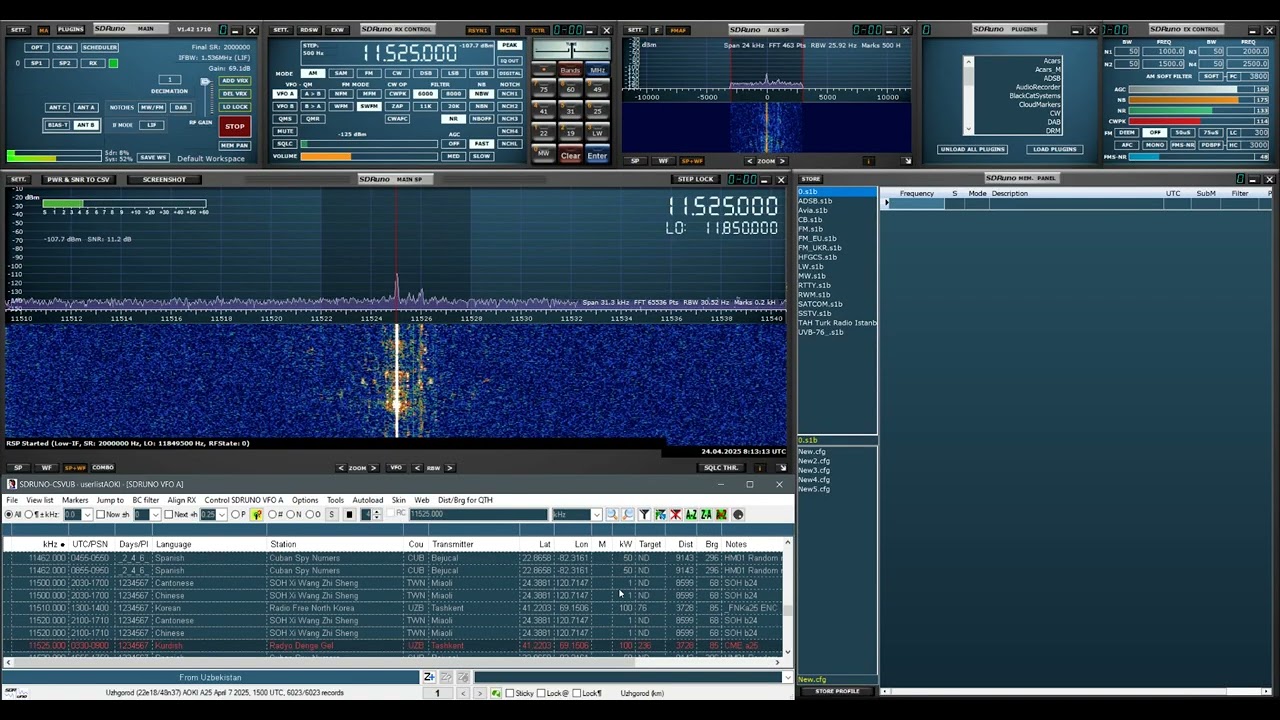
Task: Select the P radio button in CSVUB
Action: pos(235,514)
